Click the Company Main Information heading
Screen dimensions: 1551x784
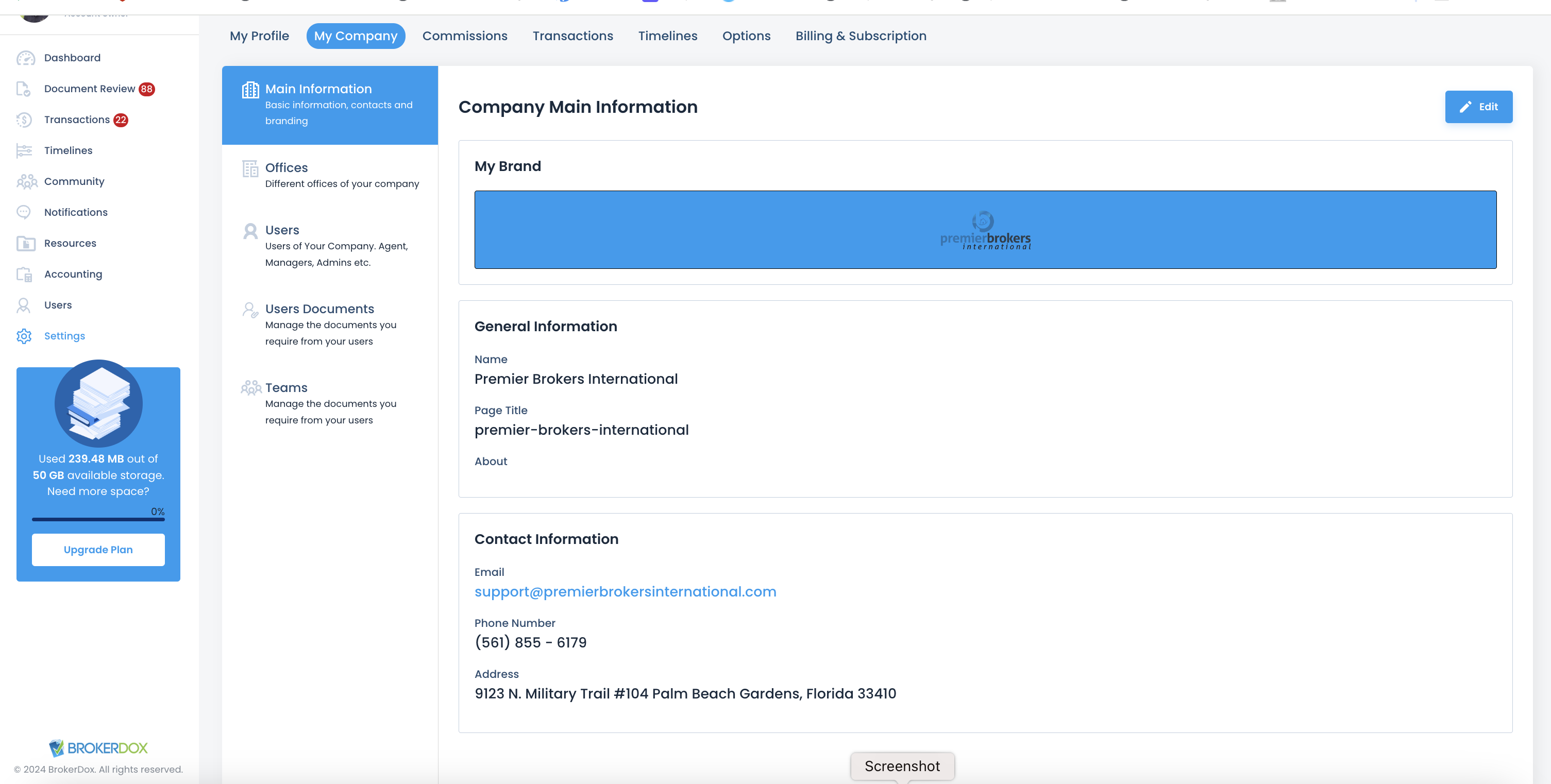[578, 107]
